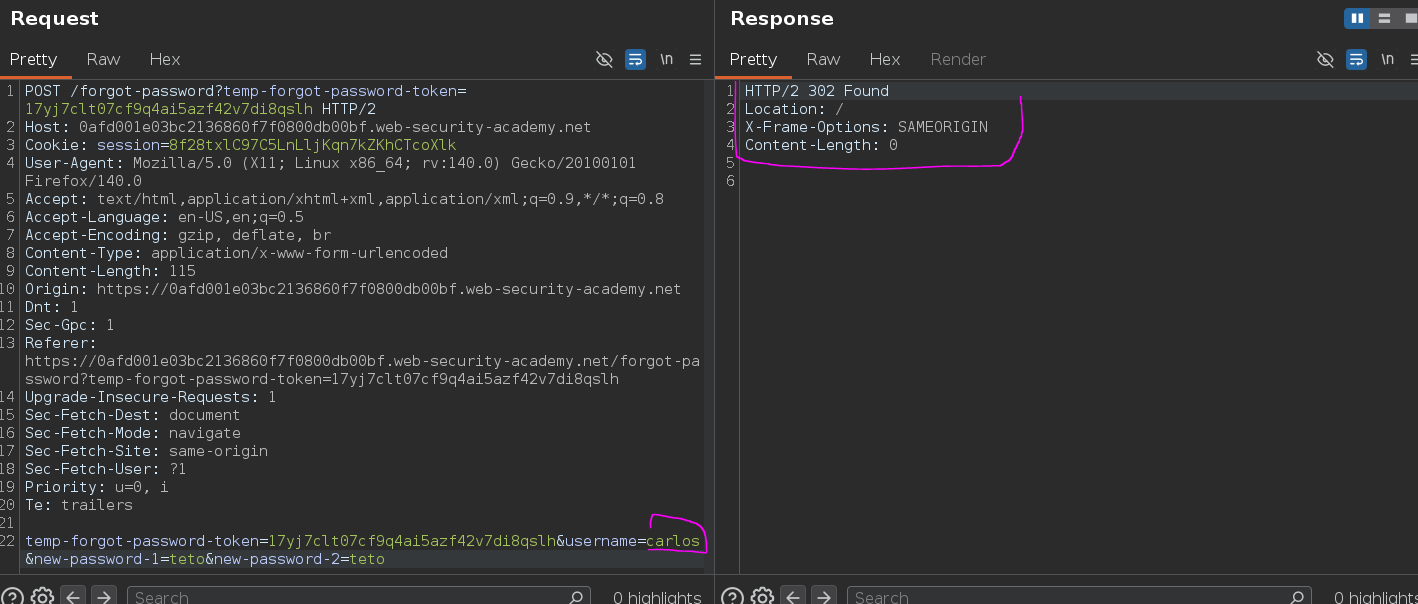Screen dimensions: 1418x604
Task: Open help icon under Request panel
Action: 11,597
